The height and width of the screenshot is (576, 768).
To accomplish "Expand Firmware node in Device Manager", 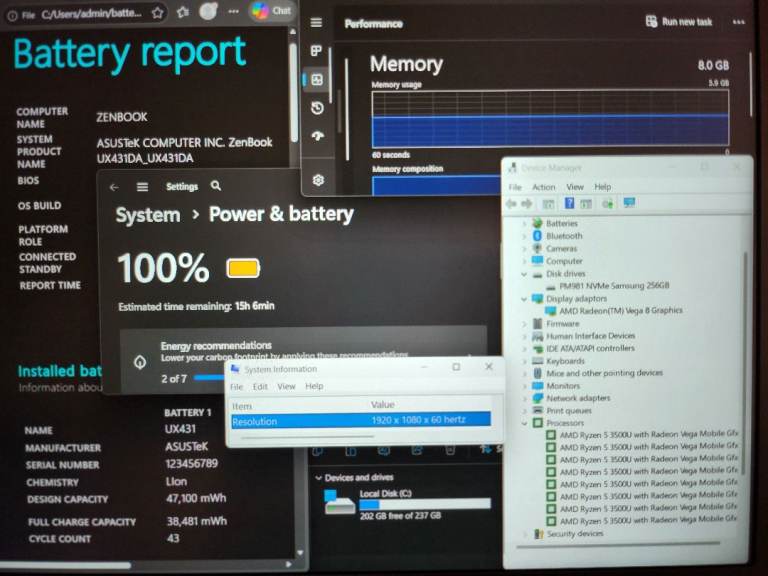I will (525, 324).
